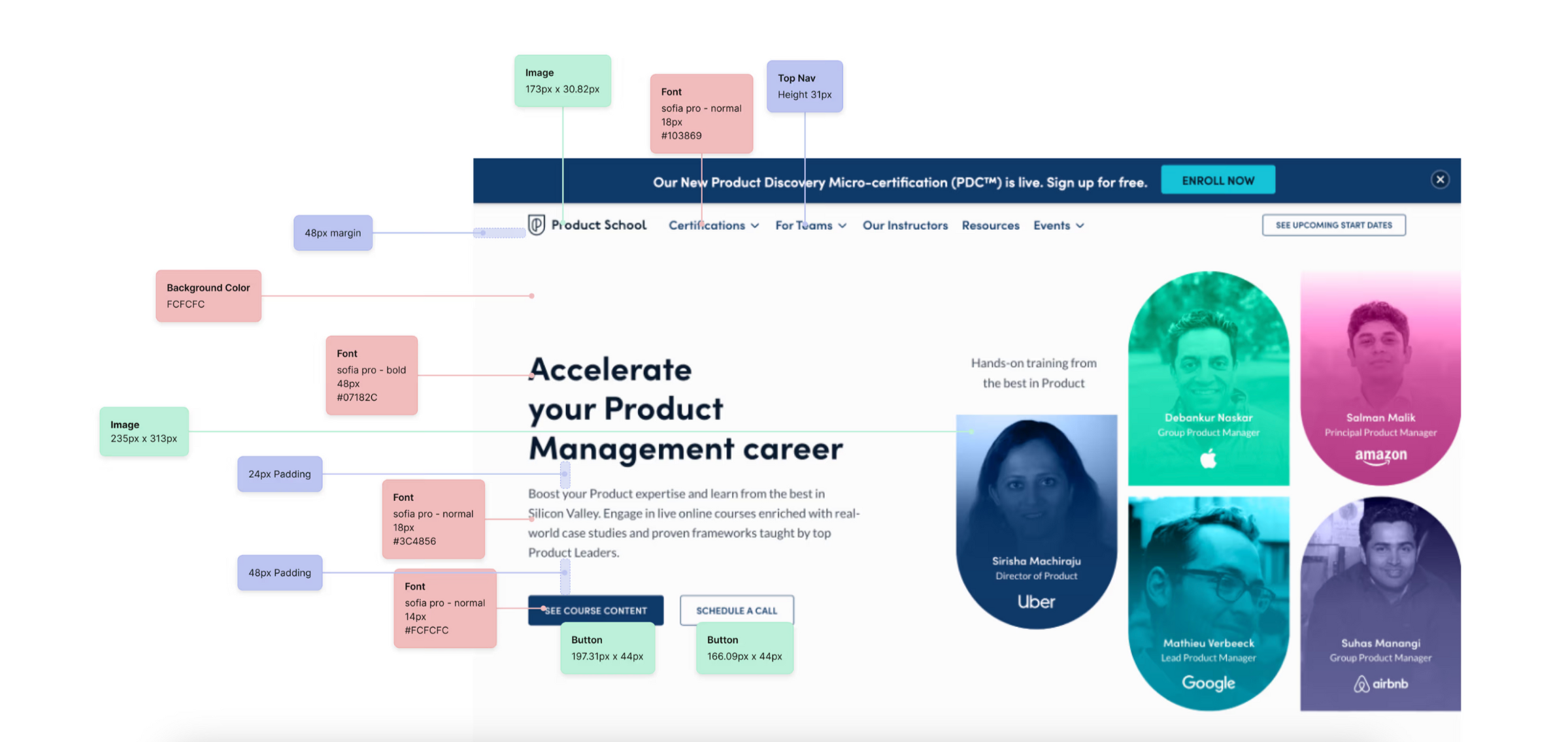Click SCHEDULE A CALL button

(x=737, y=610)
